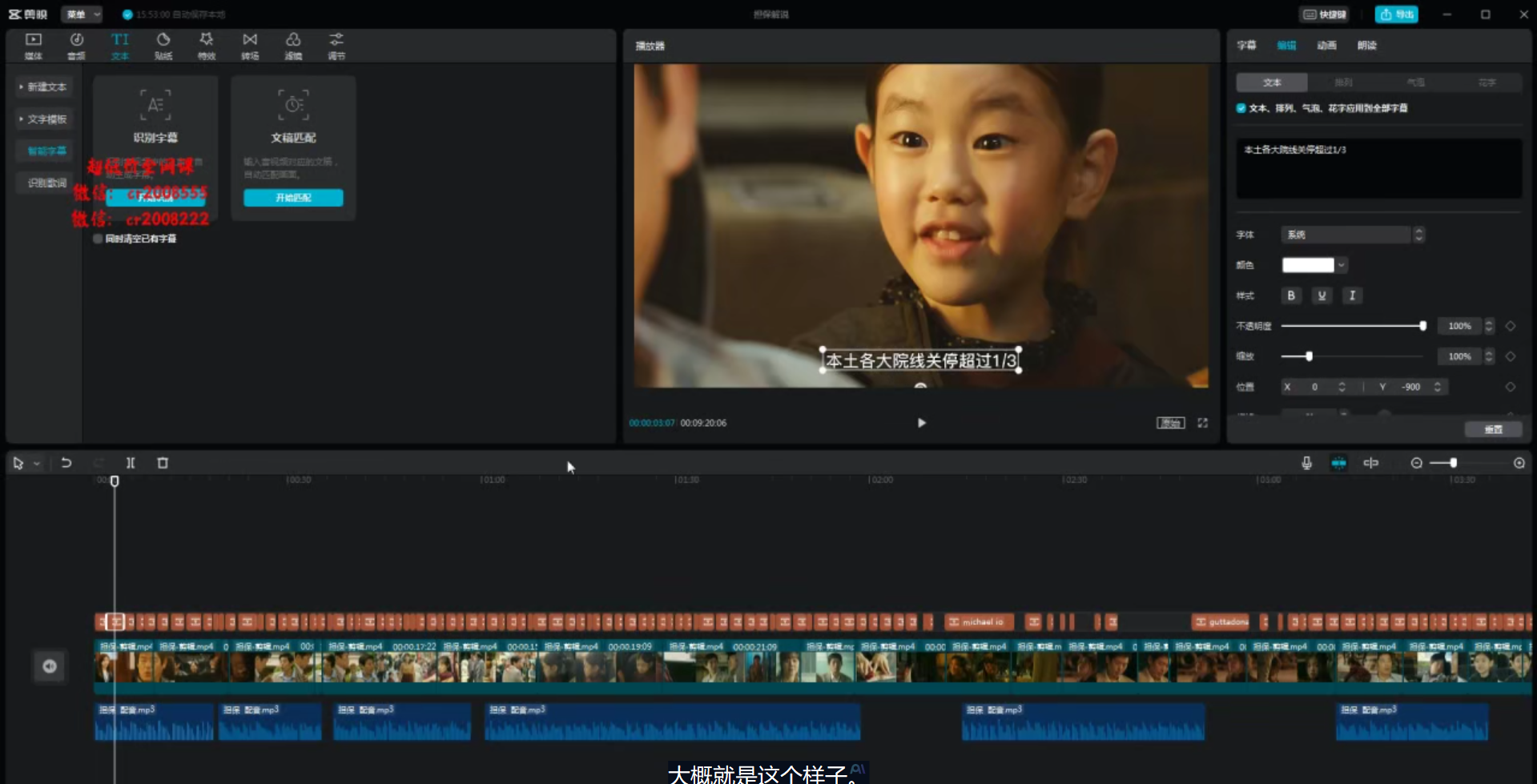1537x784 pixels.
Task: Adjust the scale (缩放) slider
Action: point(1352,356)
